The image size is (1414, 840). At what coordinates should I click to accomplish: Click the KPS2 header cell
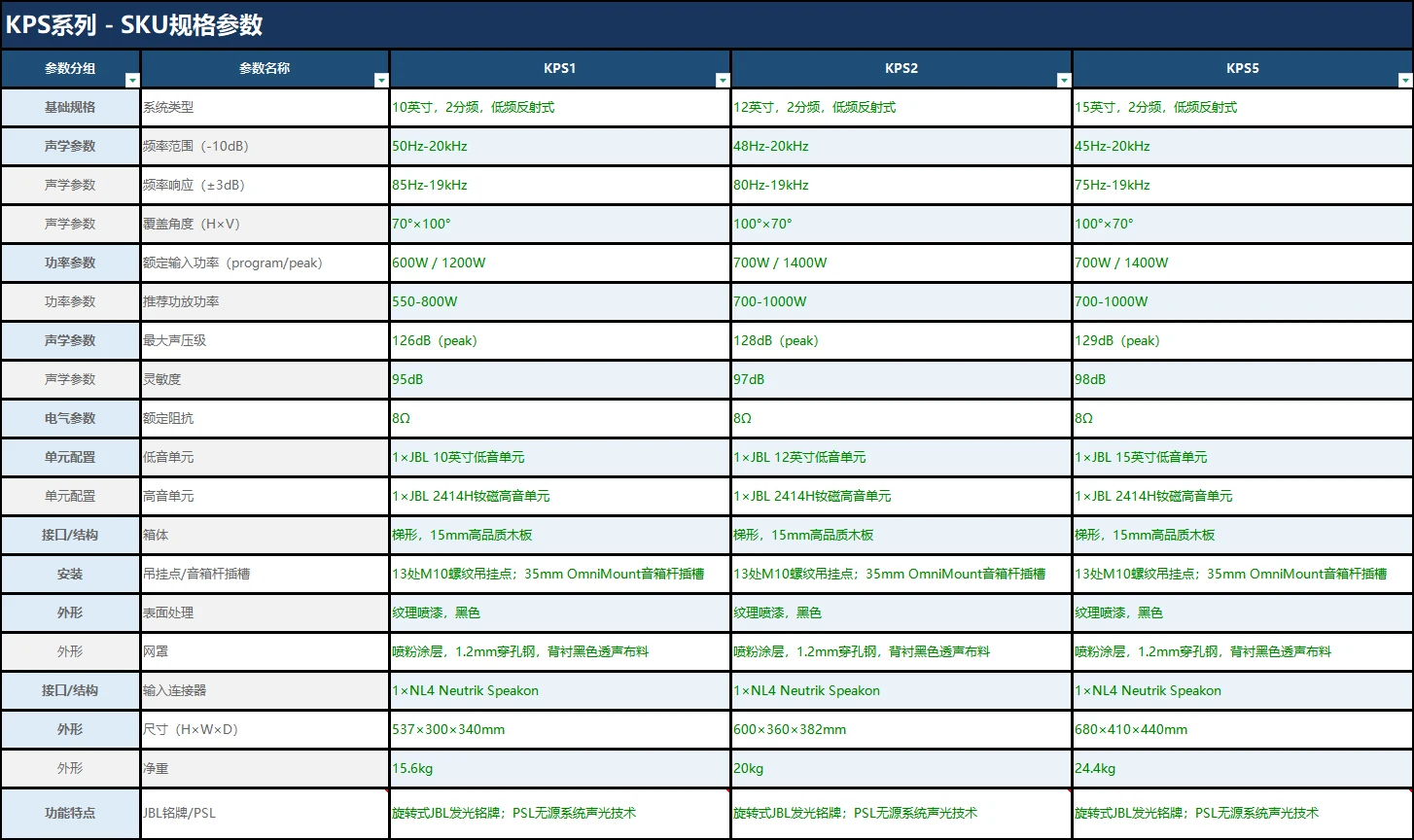[901, 69]
